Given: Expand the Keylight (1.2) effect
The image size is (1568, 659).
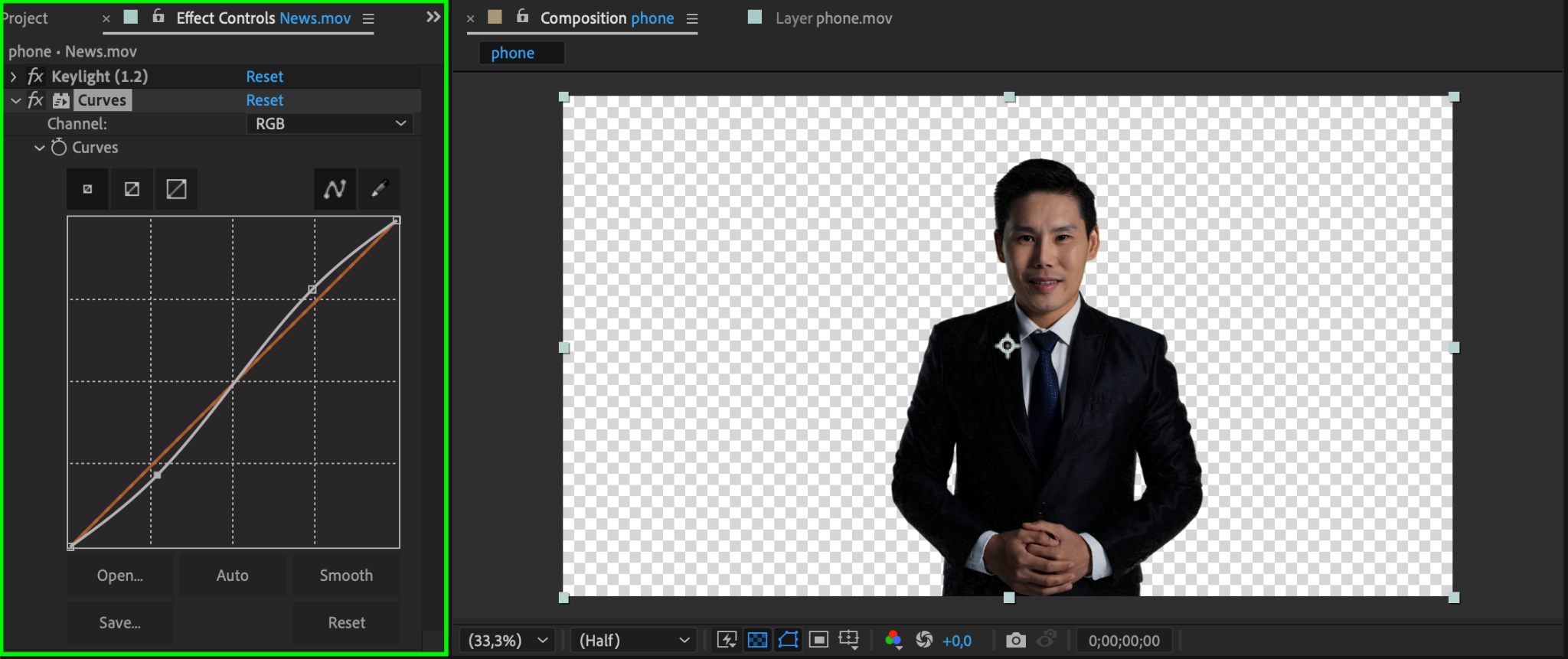Looking at the screenshot, I should click(x=13, y=77).
